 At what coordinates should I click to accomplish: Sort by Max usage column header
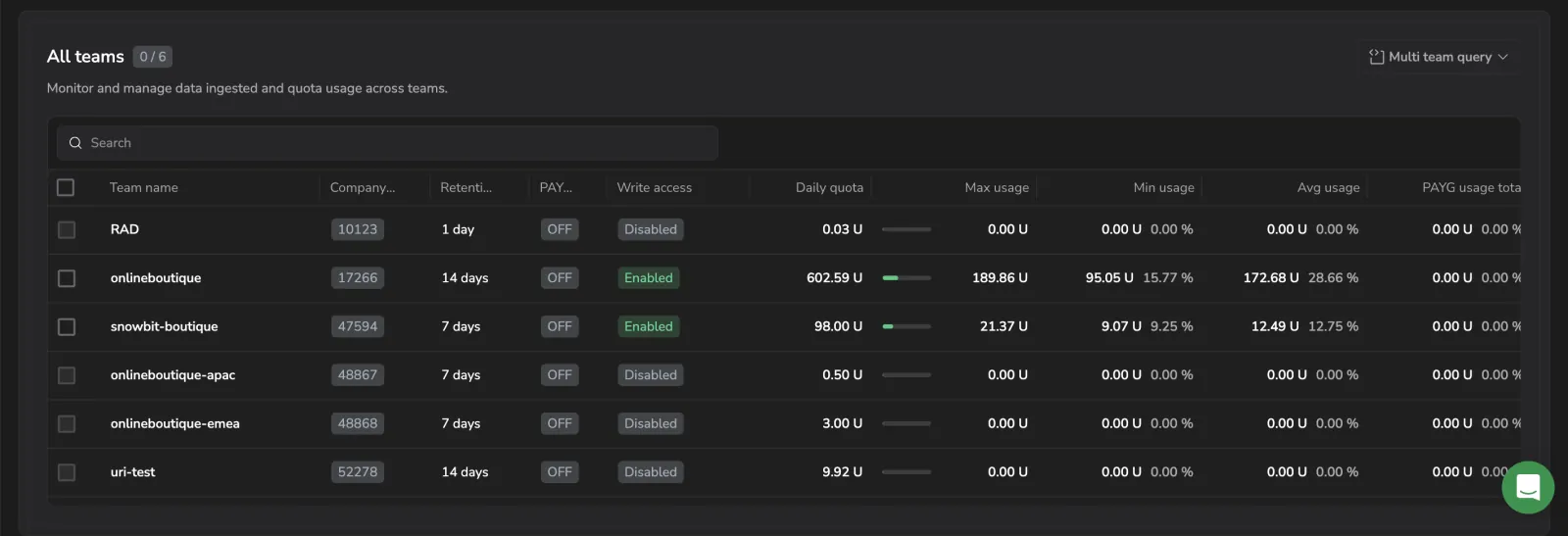pyautogui.click(x=997, y=187)
